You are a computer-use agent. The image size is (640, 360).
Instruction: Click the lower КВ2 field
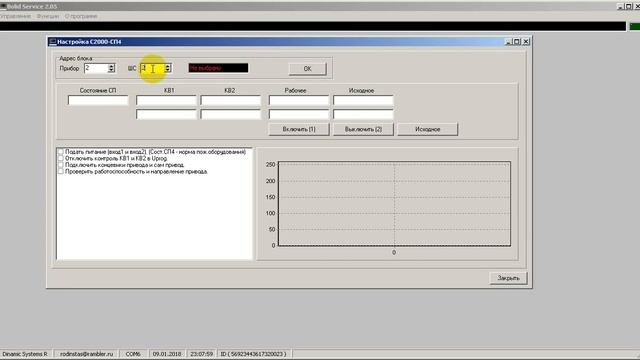[x=231, y=114]
